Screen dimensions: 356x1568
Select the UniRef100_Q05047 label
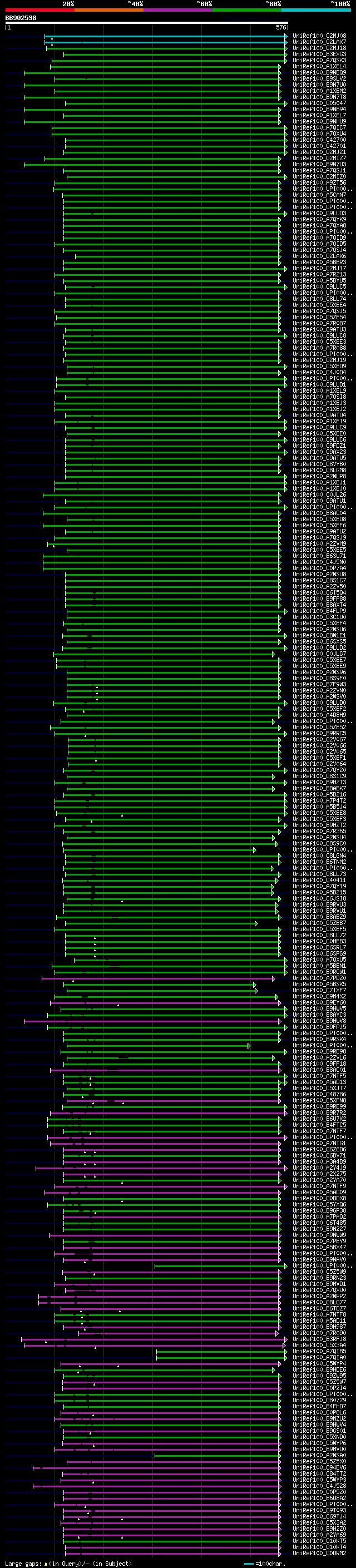point(319,103)
